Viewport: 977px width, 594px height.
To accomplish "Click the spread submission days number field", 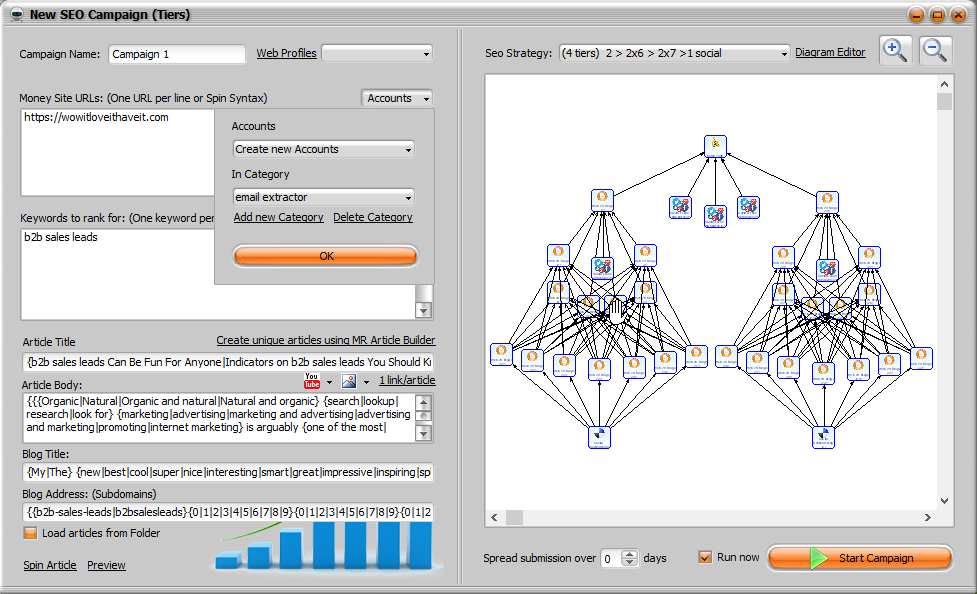I will click(x=612, y=558).
